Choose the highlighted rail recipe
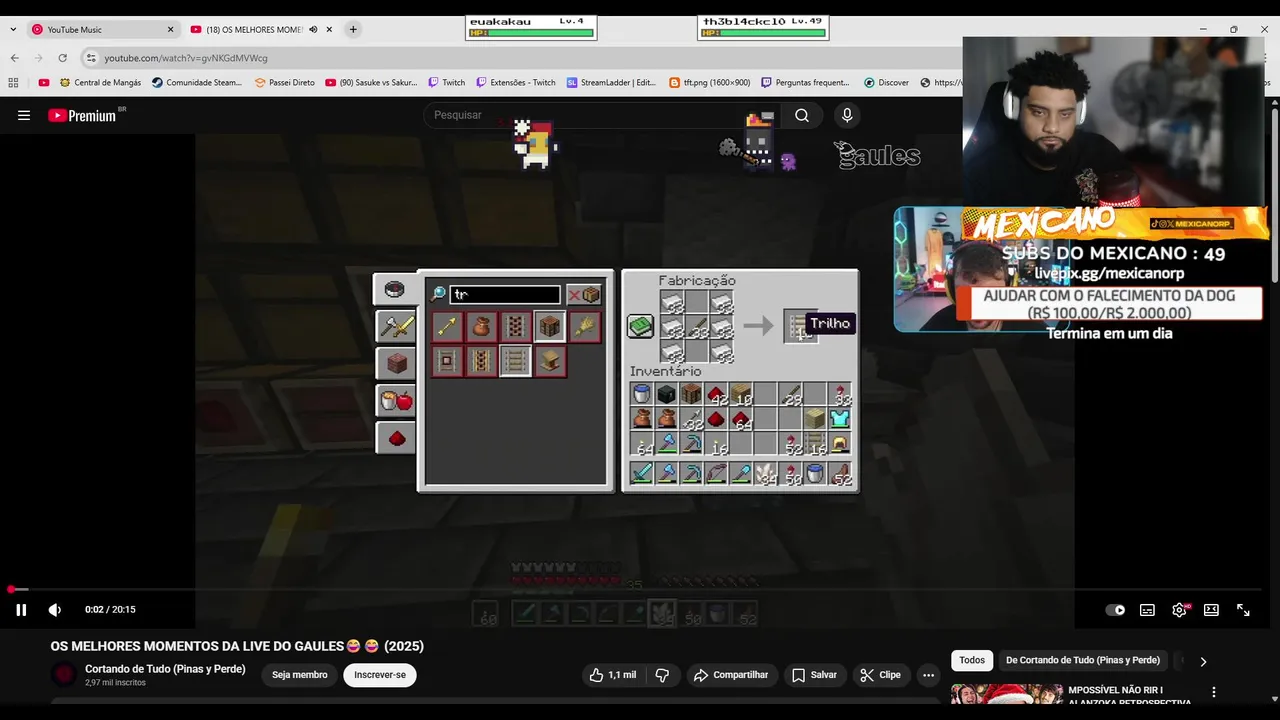Viewport: 1280px width, 720px height. pyautogui.click(x=515, y=360)
